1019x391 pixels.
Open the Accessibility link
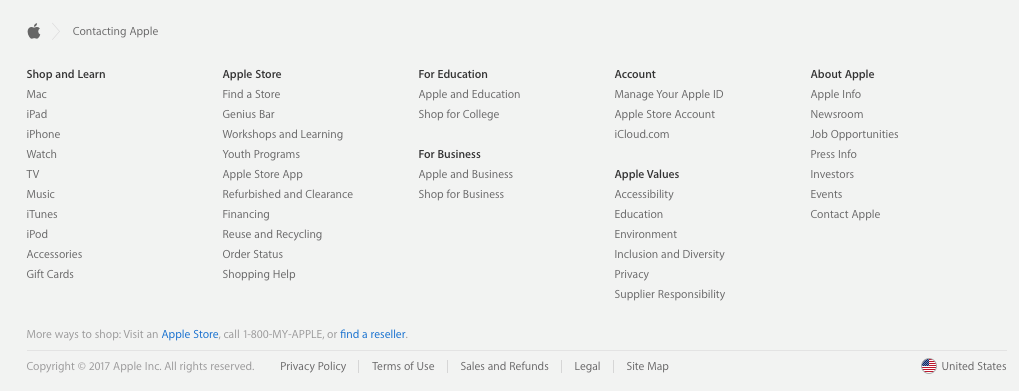(644, 194)
